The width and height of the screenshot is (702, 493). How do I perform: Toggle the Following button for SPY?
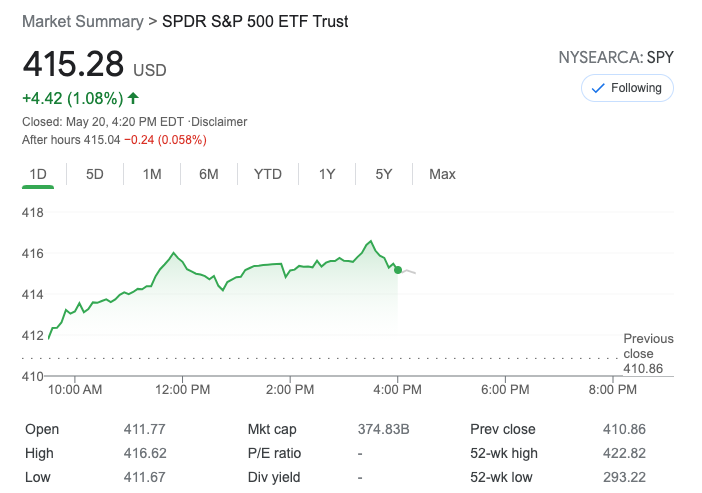tap(627, 88)
